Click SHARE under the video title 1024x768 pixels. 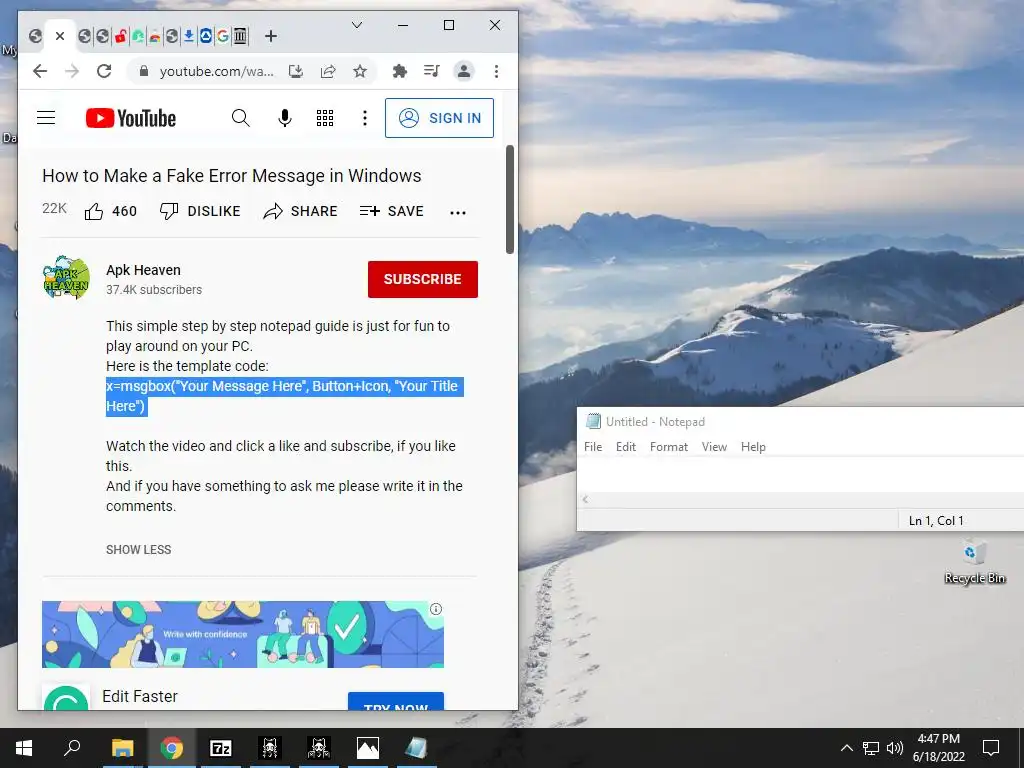tap(300, 211)
